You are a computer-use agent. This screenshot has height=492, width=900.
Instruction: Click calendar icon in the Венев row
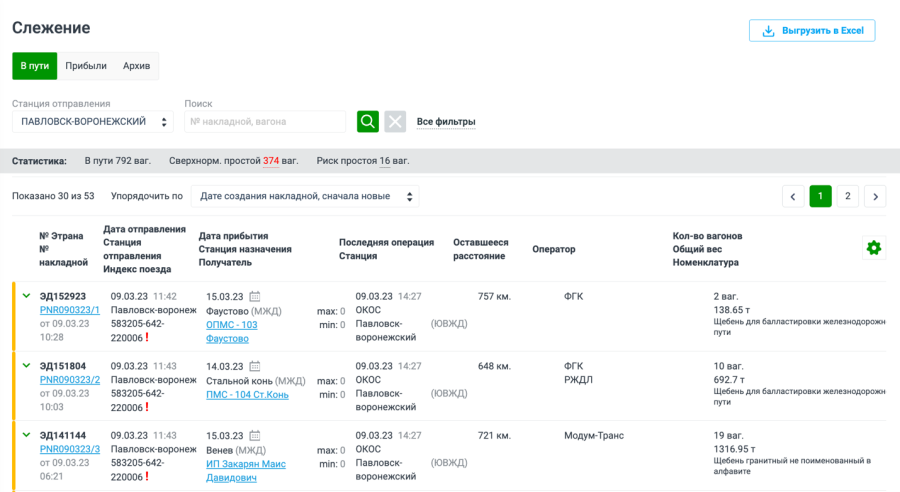pos(255,436)
